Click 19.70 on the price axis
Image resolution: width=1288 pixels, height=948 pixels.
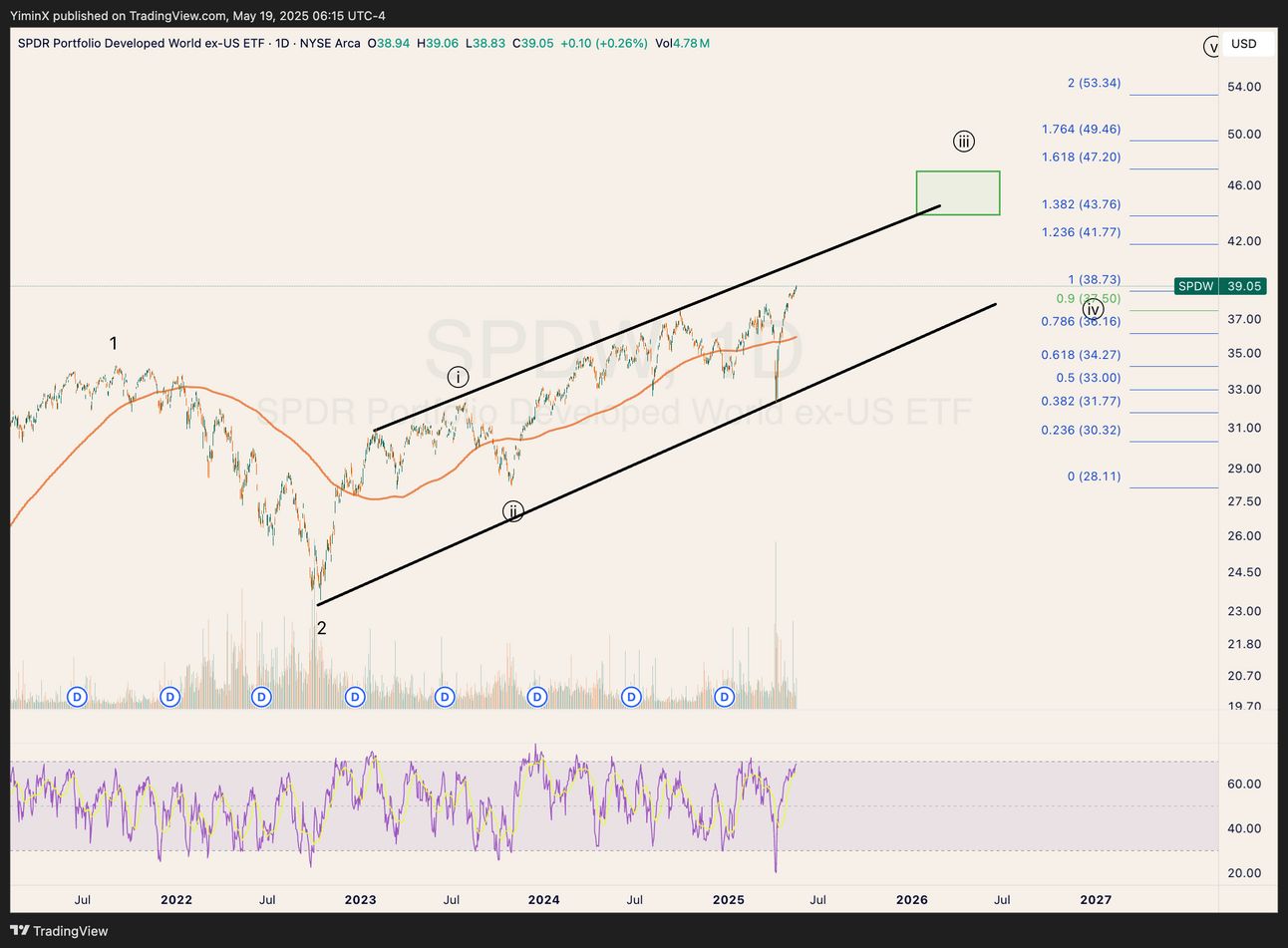click(1244, 707)
